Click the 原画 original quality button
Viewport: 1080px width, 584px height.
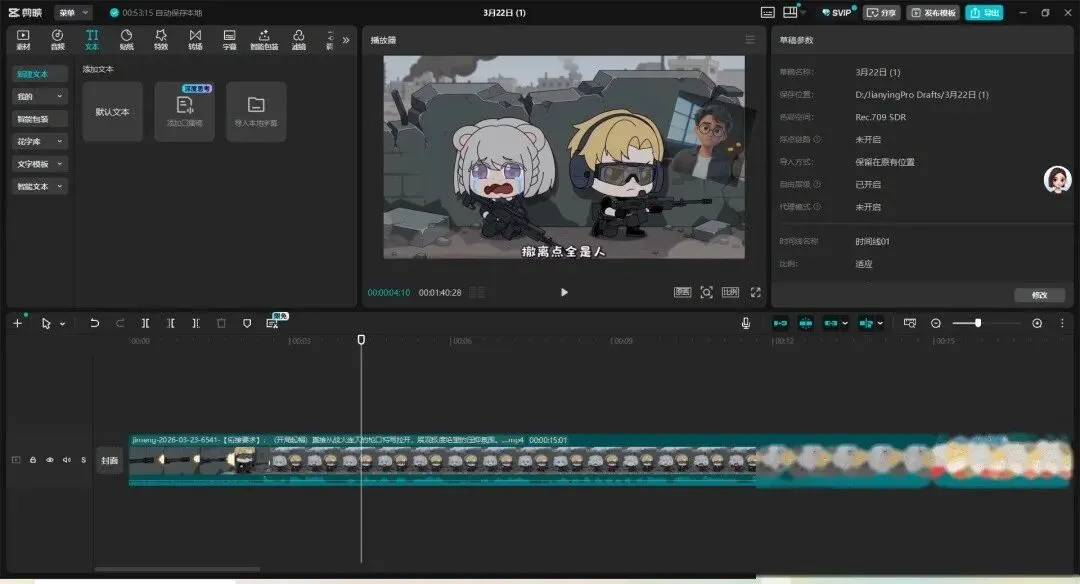682,292
